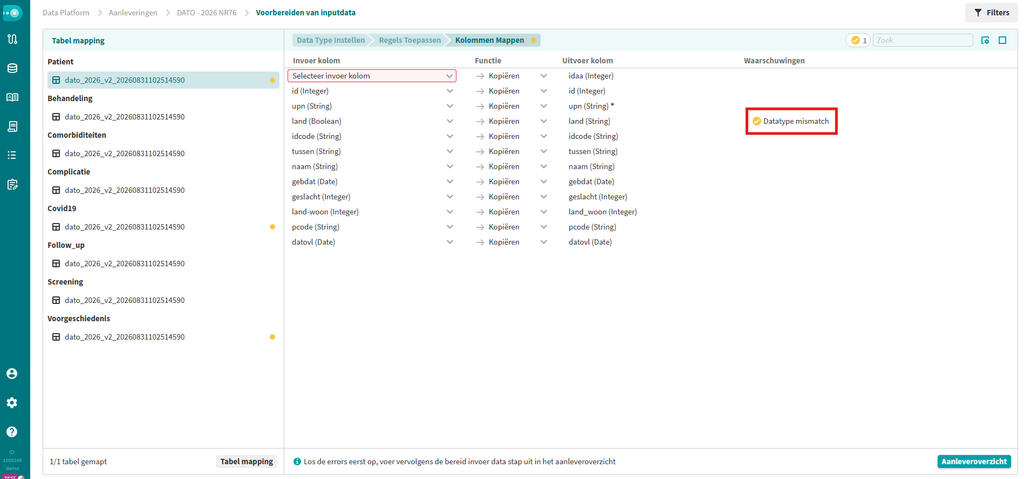This screenshot has height=479, width=1024.
Task: Open the settings gear in the sidebar
Action: click(x=12, y=403)
